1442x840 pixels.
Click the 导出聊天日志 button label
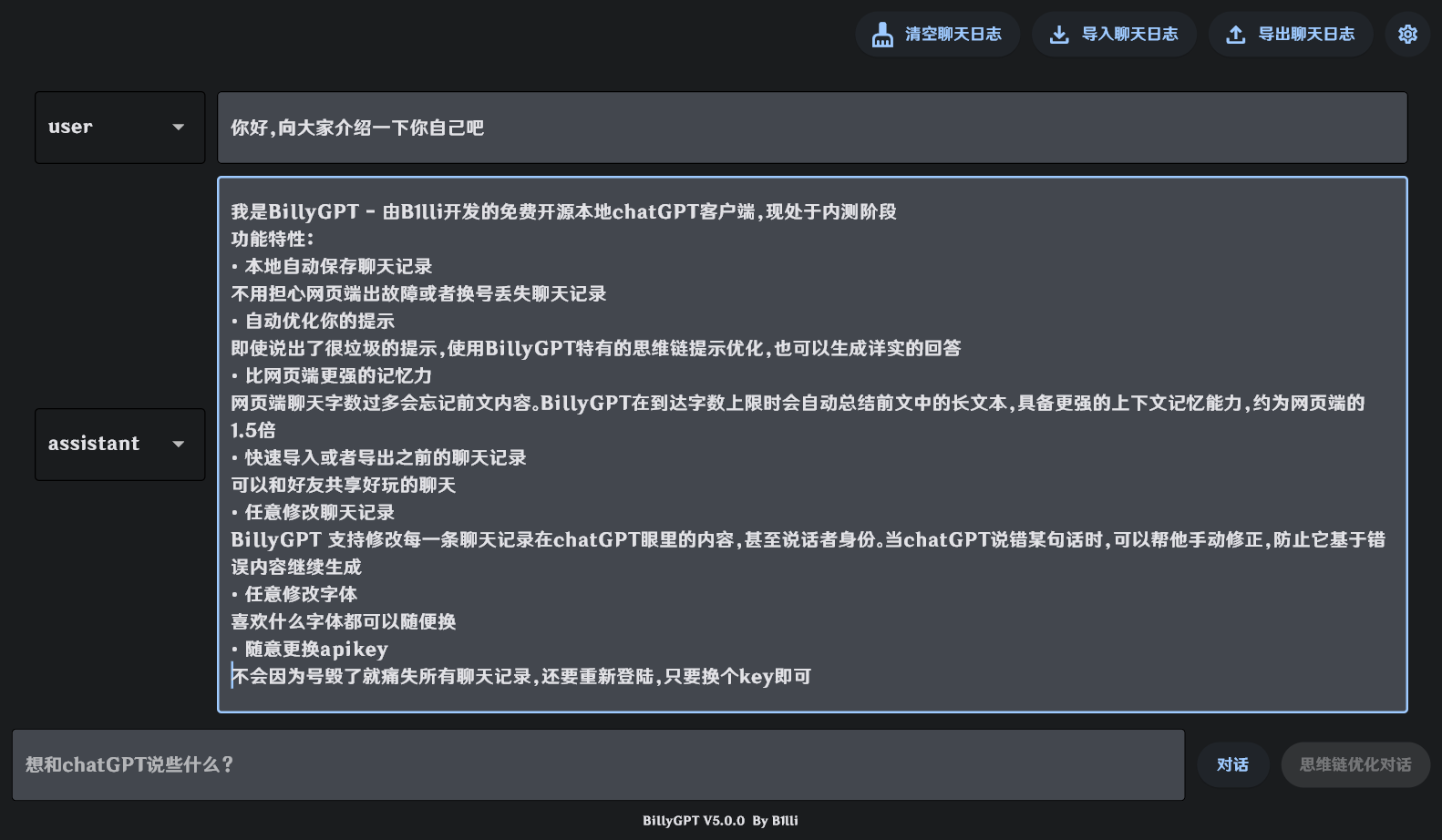tap(1307, 35)
